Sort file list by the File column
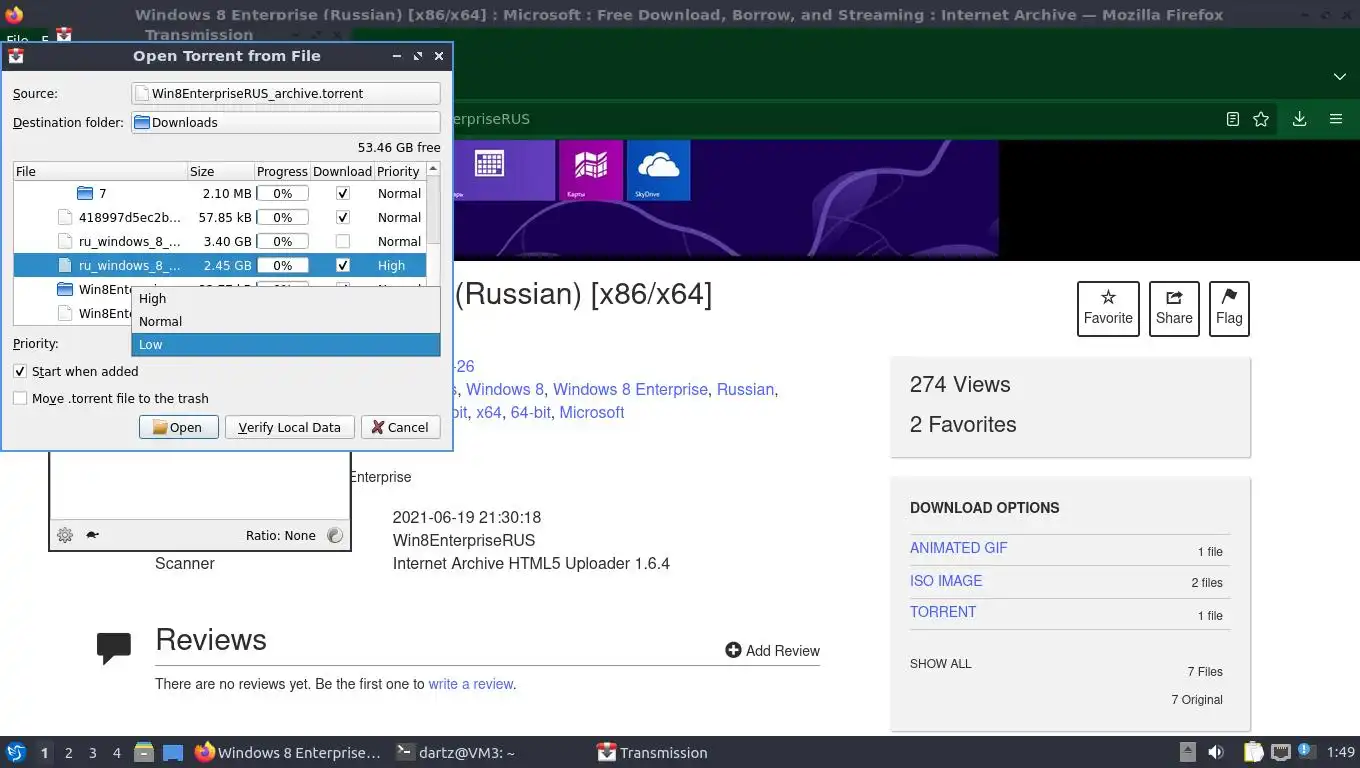 pos(100,171)
